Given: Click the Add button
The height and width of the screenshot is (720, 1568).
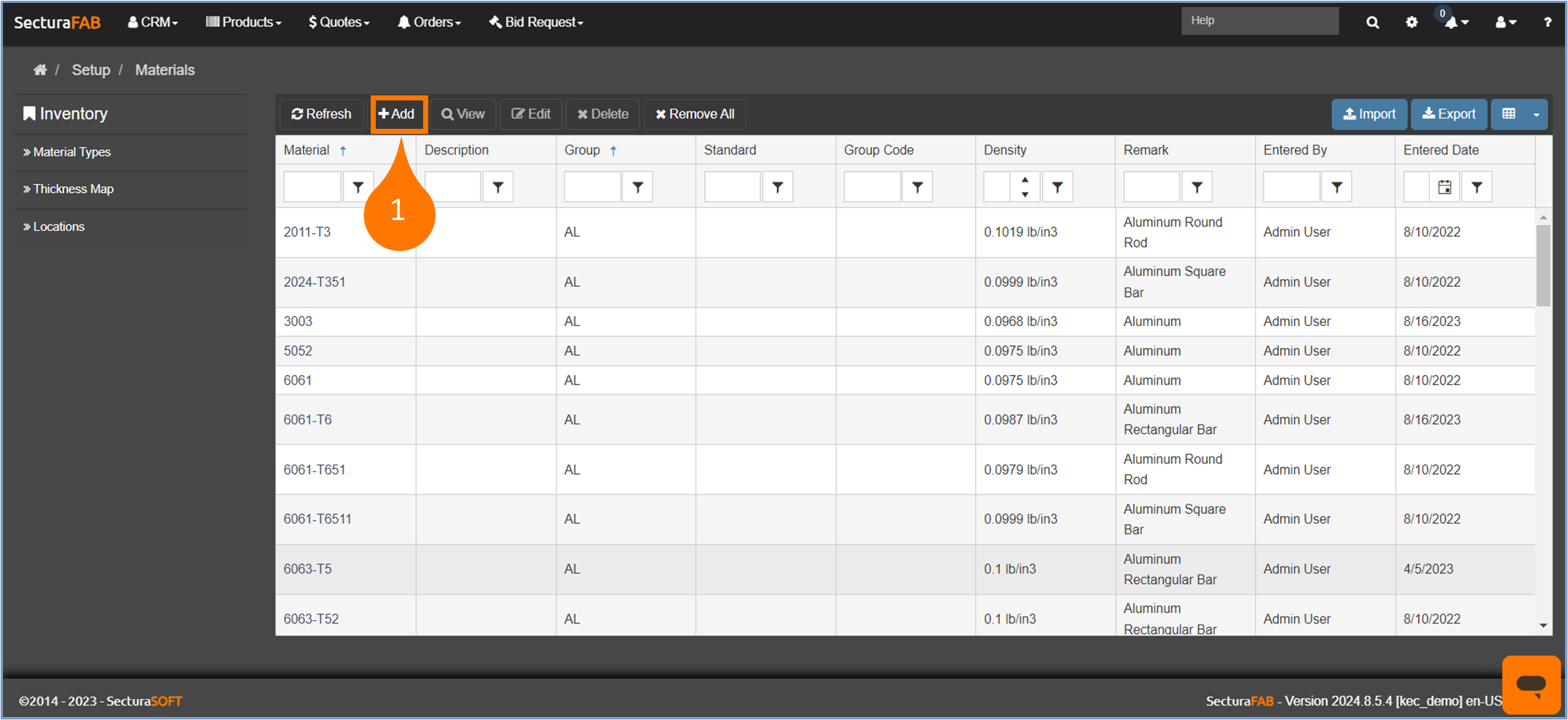Looking at the screenshot, I should click(398, 114).
